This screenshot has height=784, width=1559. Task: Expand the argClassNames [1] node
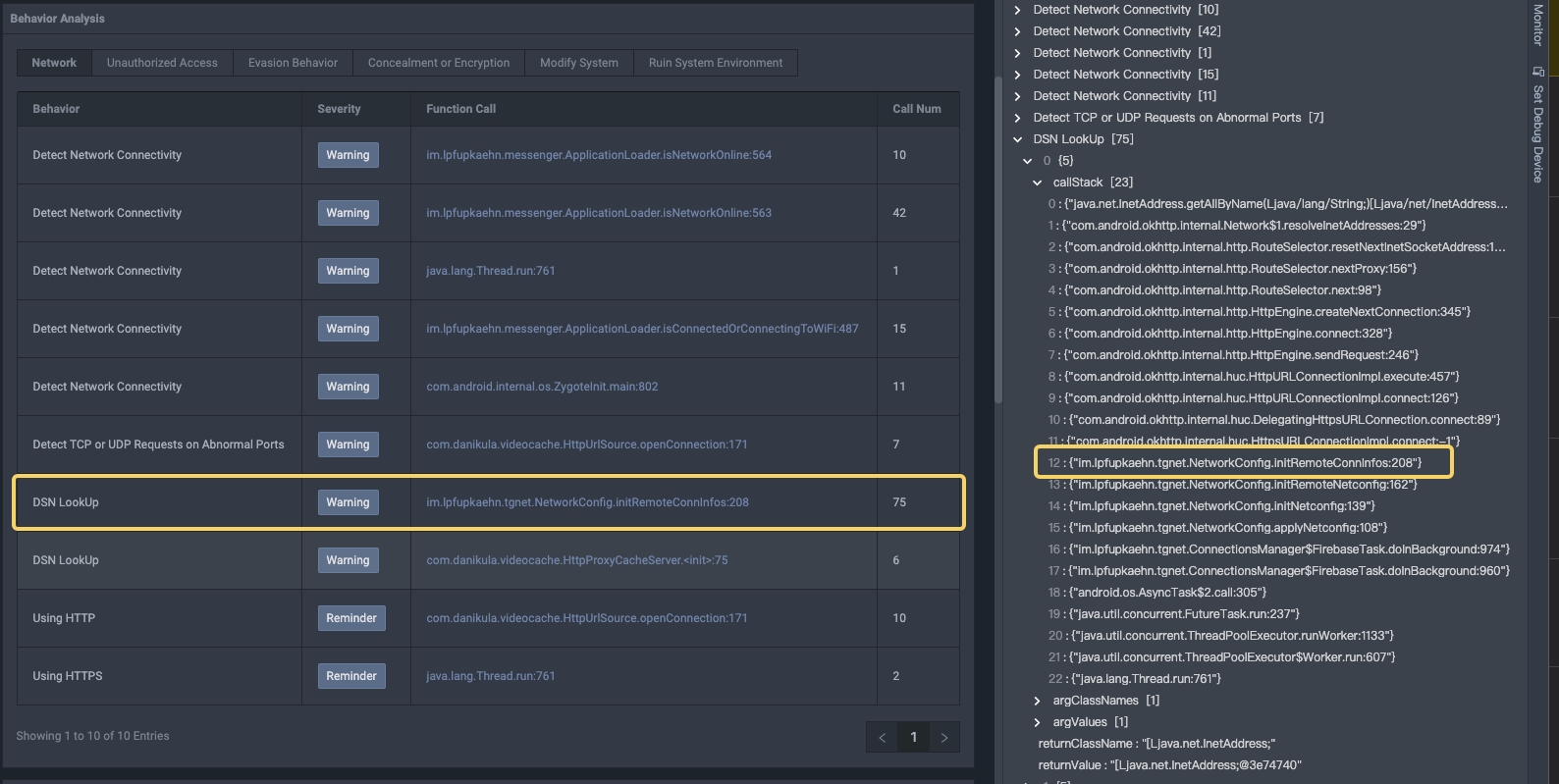click(x=1037, y=701)
